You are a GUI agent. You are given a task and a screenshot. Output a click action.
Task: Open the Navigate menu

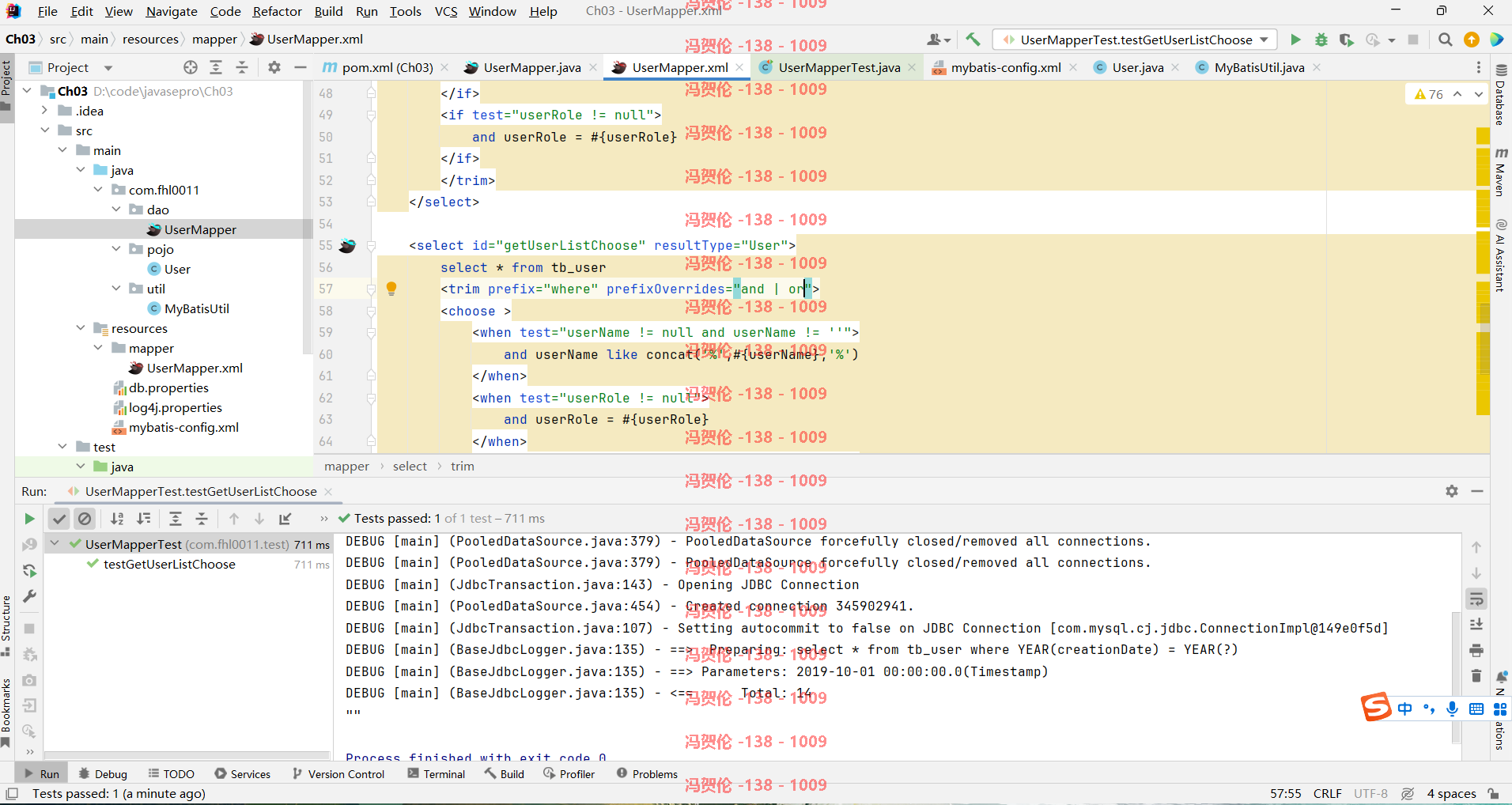[172, 11]
